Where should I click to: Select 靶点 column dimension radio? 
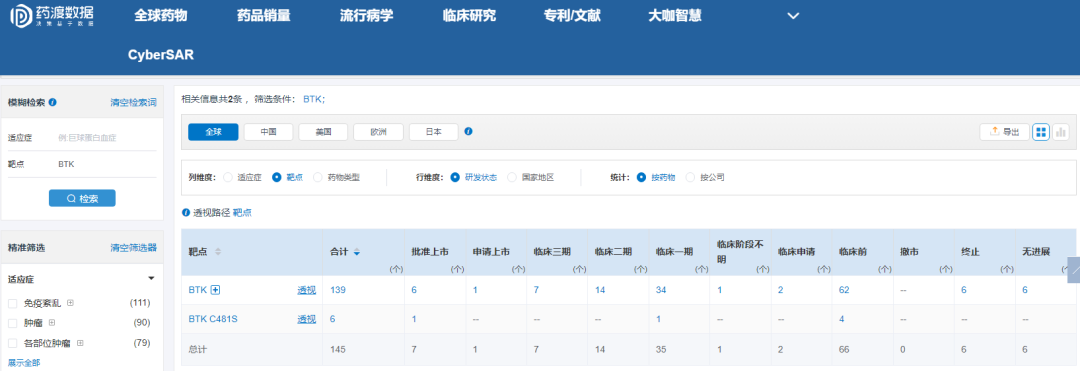click(x=277, y=177)
